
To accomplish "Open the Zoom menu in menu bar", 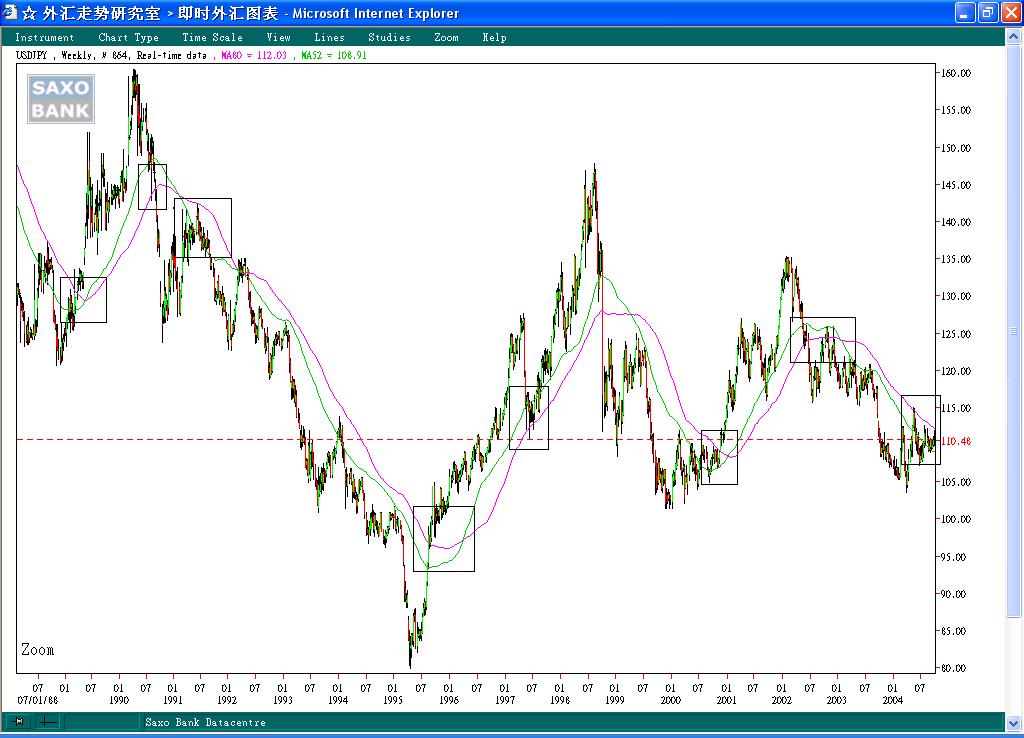I will point(447,37).
